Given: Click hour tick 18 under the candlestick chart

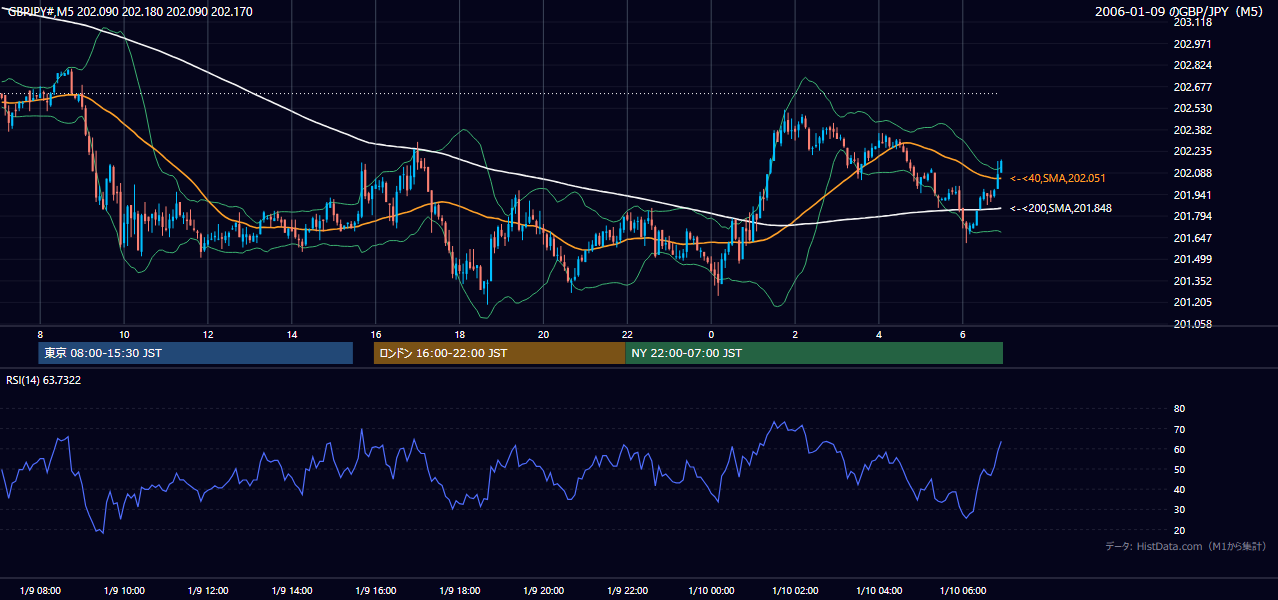Looking at the screenshot, I should point(460,334).
